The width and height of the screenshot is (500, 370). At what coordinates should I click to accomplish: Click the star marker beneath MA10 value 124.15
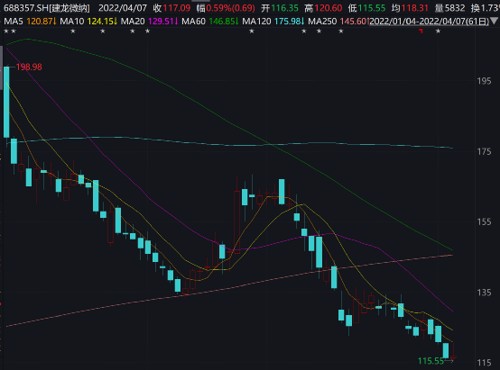(x=103, y=31)
